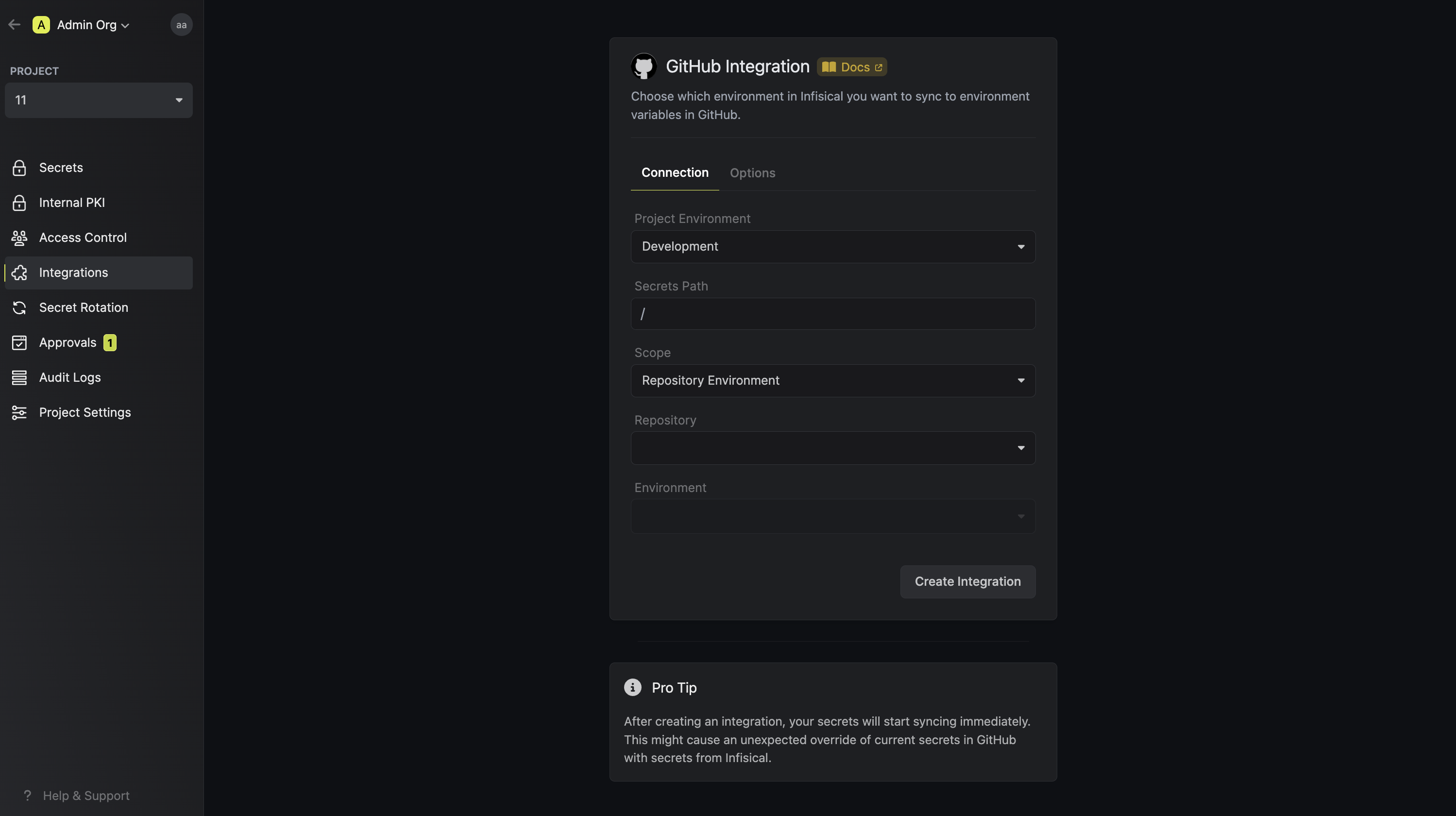
Task: Click the PROJECT section label
Action: tap(34, 71)
